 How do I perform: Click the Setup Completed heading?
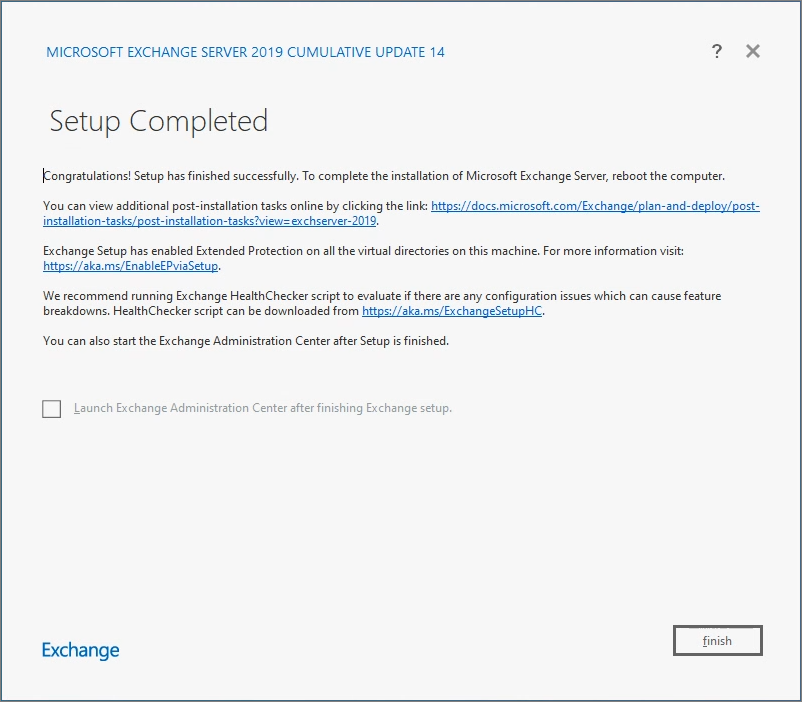(x=159, y=121)
